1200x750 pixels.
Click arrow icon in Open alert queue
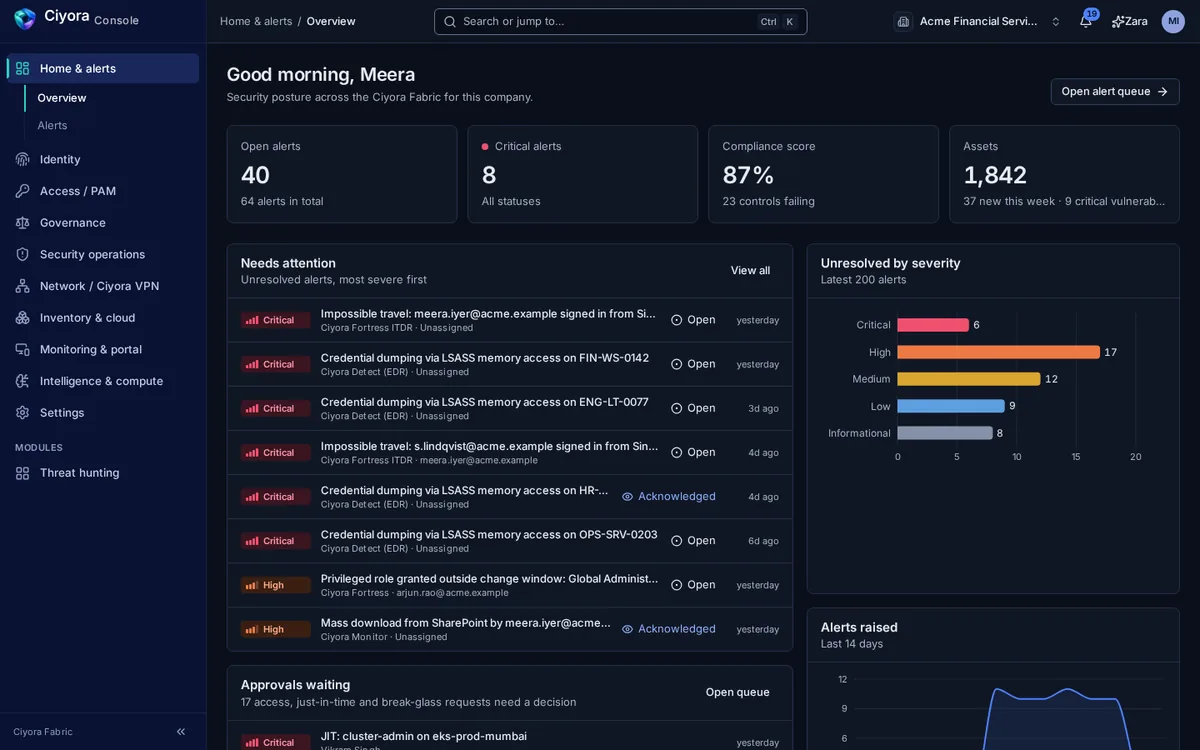1162,91
